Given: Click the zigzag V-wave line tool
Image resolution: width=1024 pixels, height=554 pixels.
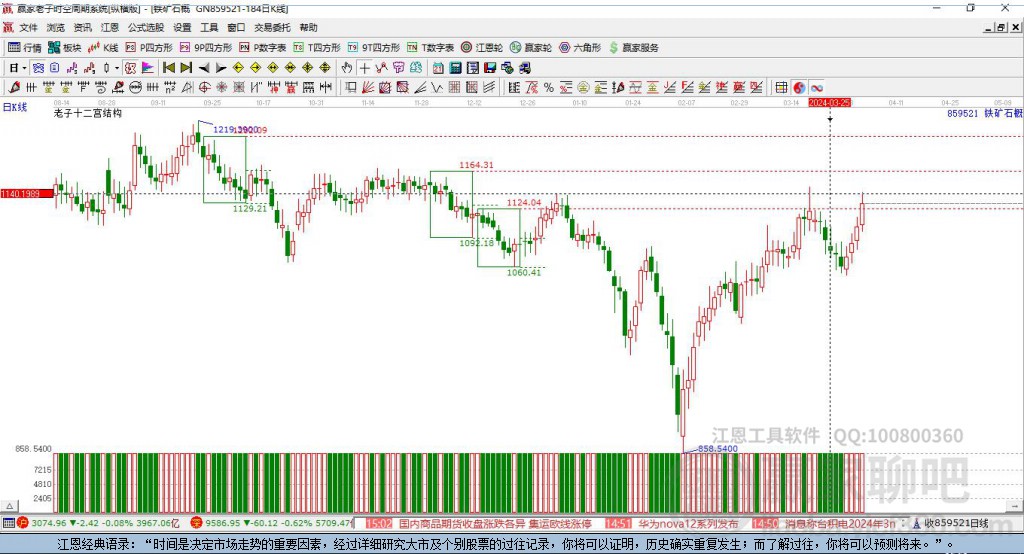Looking at the screenshot, I should tap(436, 87).
